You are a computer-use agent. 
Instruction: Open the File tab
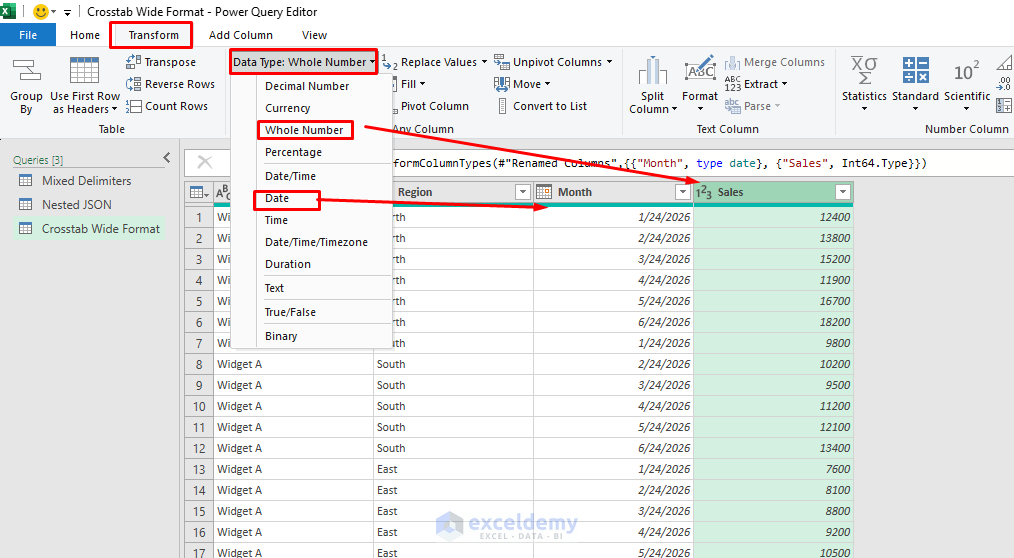pos(28,35)
